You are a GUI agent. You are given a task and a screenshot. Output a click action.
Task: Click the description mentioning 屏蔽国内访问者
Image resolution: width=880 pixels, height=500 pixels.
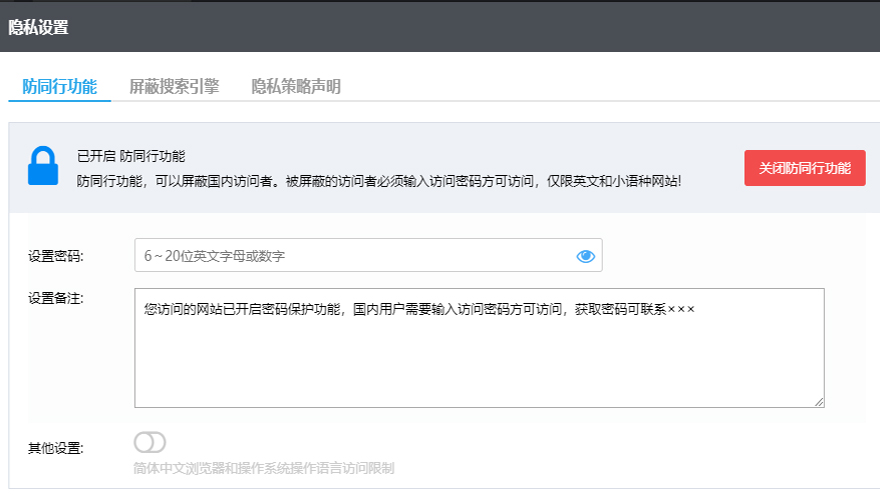[x=379, y=181]
